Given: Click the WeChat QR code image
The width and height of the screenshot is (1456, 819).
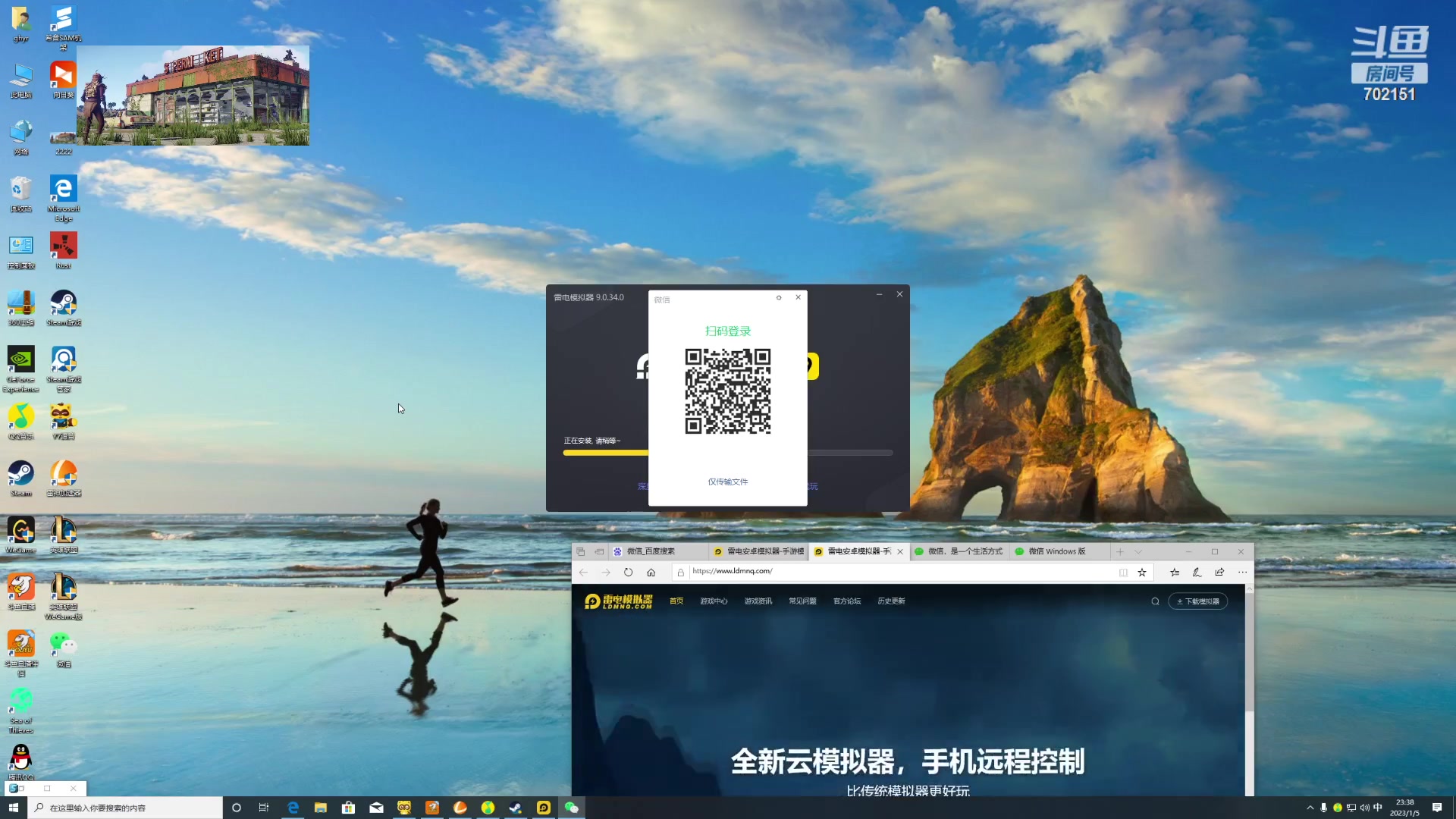Looking at the screenshot, I should 728,391.
